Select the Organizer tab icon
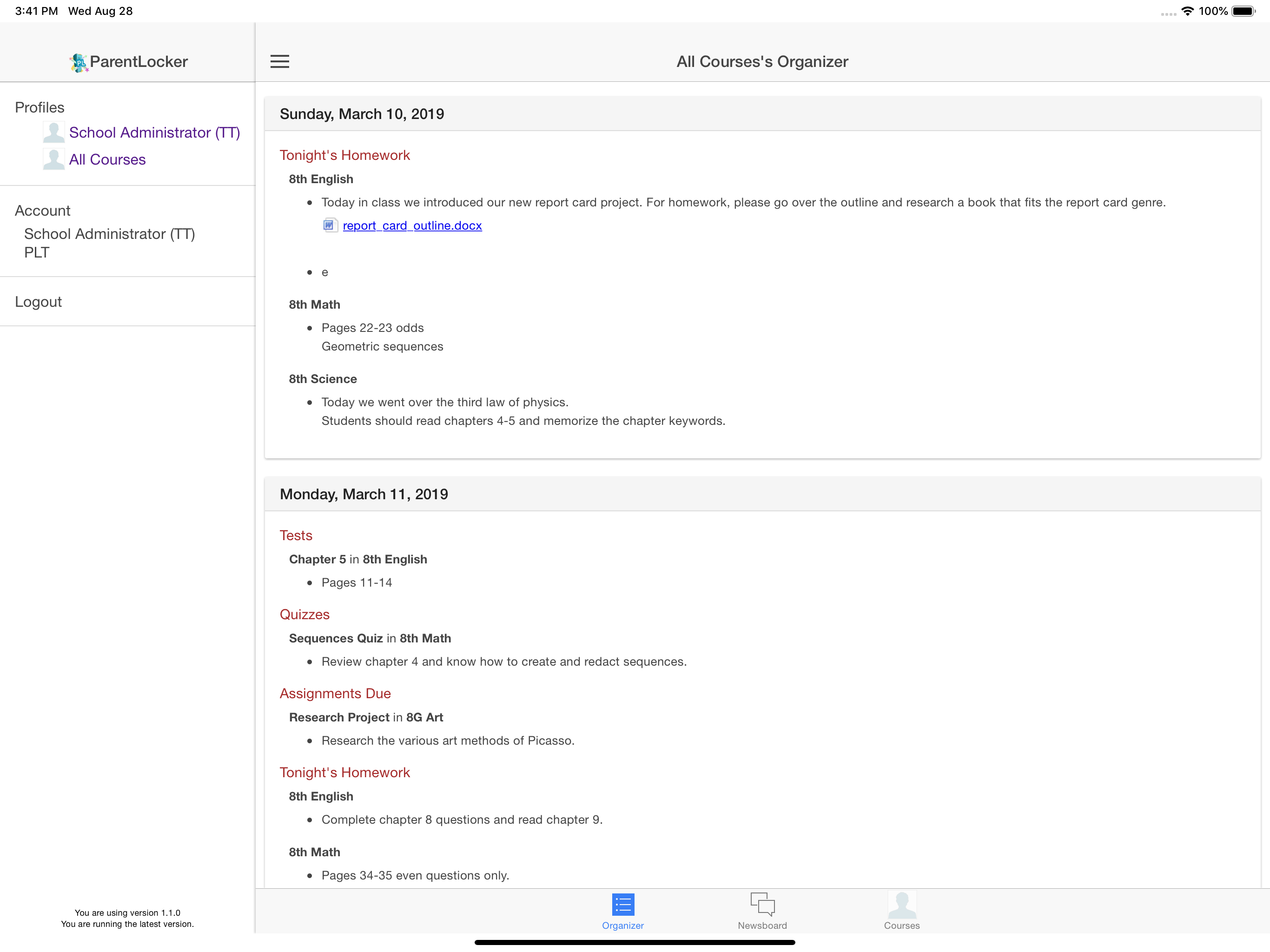The width and height of the screenshot is (1270, 952). pyautogui.click(x=622, y=904)
